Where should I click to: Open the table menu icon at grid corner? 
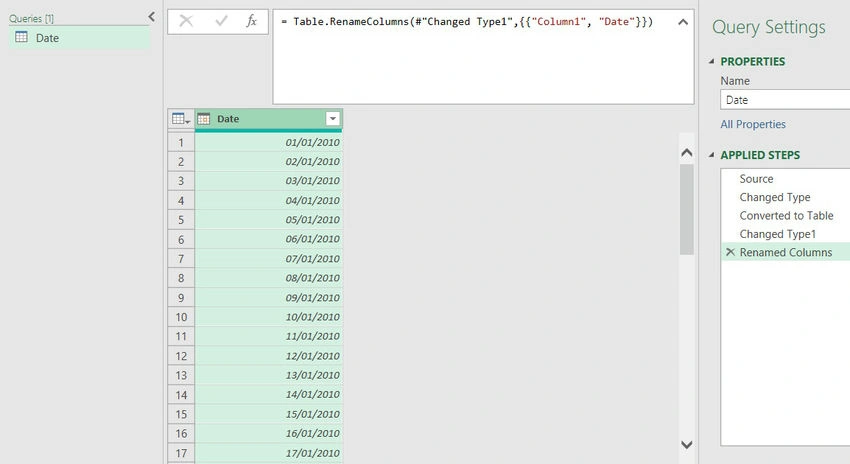181,119
